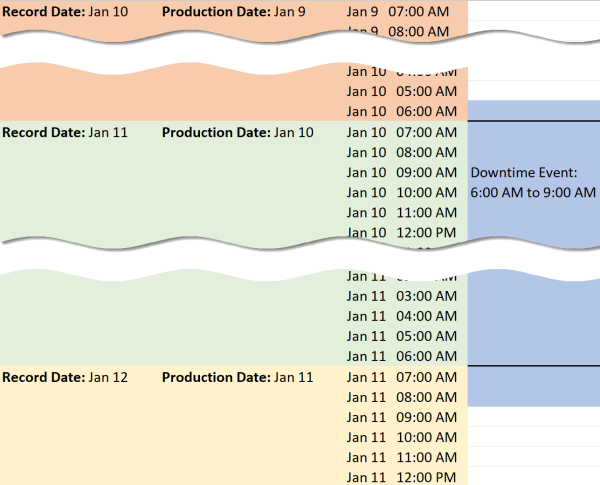Click the Jan 11 07:00 AM cell
Image resolution: width=600 pixels, height=485 pixels.
pyautogui.click(x=402, y=377)
